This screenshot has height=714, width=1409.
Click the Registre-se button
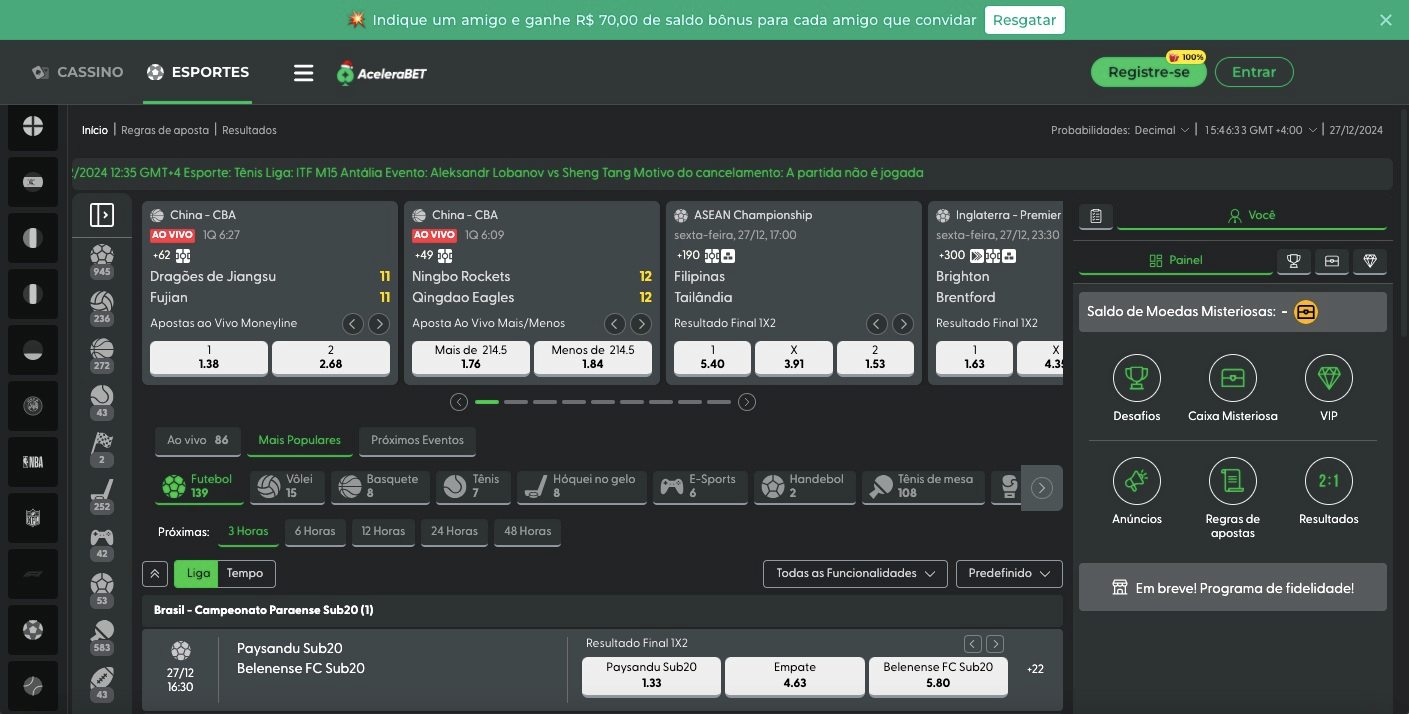tap(1149, 73)
